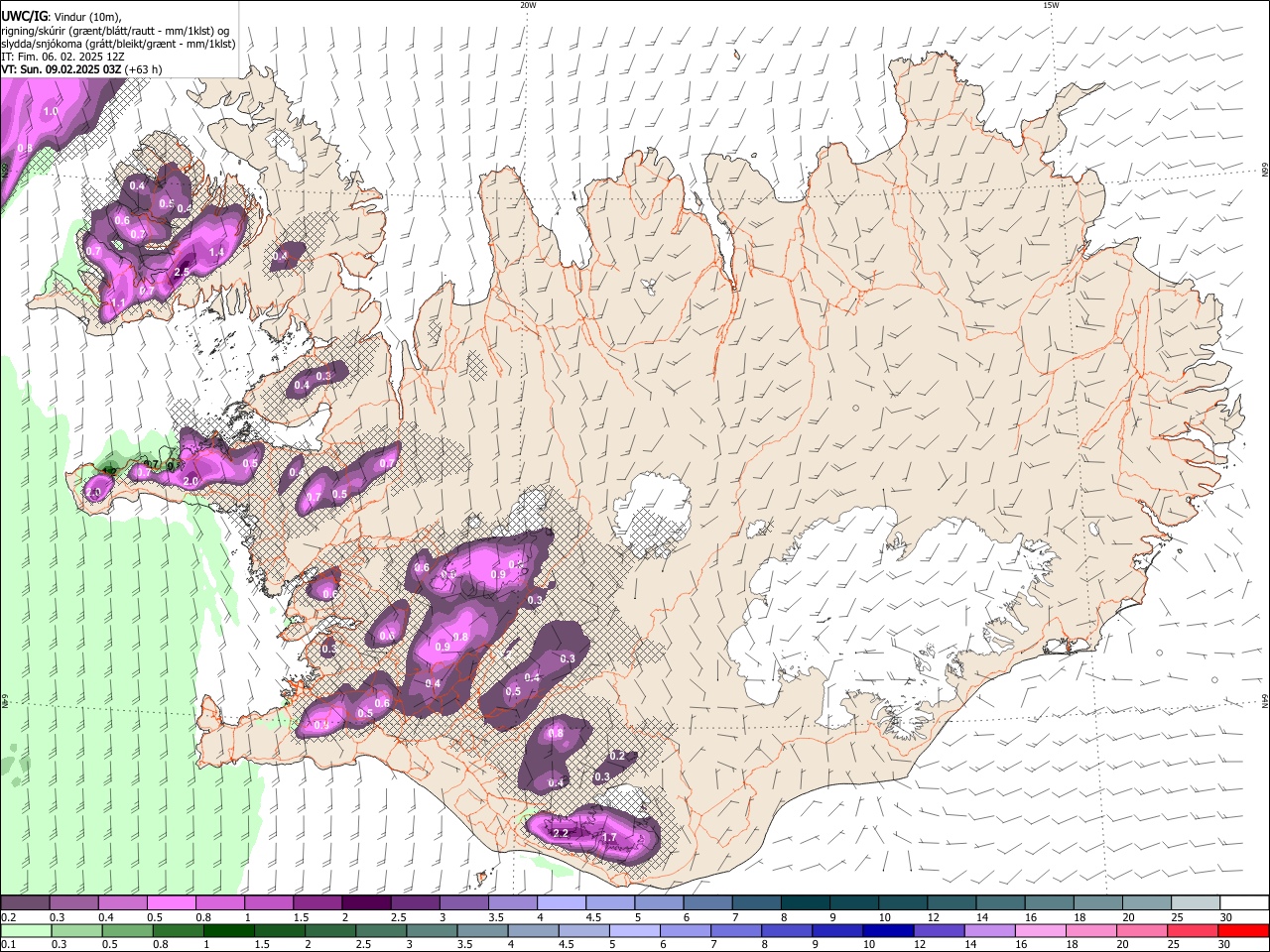Click the 30 label on upper scale
Screen dimensions: 1270x952
click(x=1226, y=917)
